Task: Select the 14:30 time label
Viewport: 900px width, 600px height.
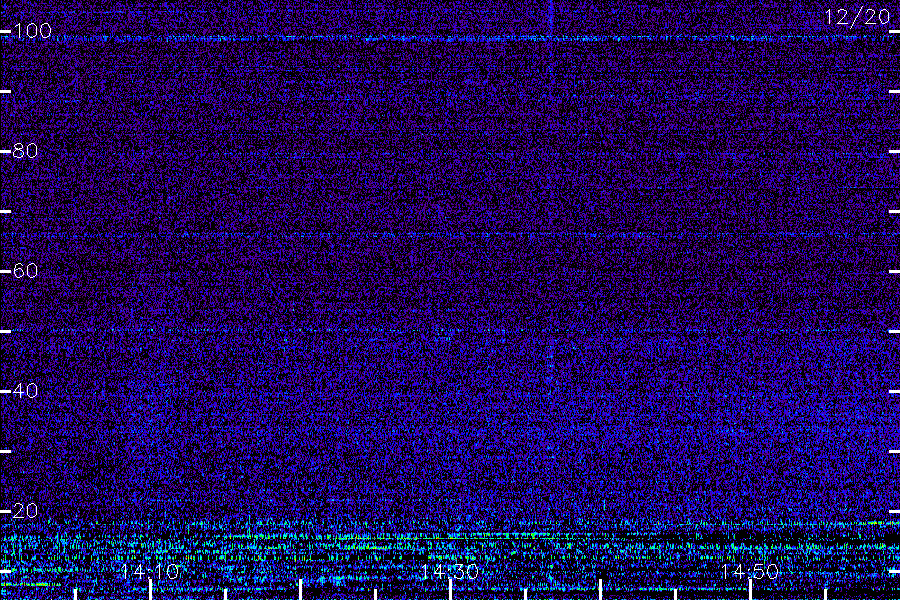Action: click(450, 572)
